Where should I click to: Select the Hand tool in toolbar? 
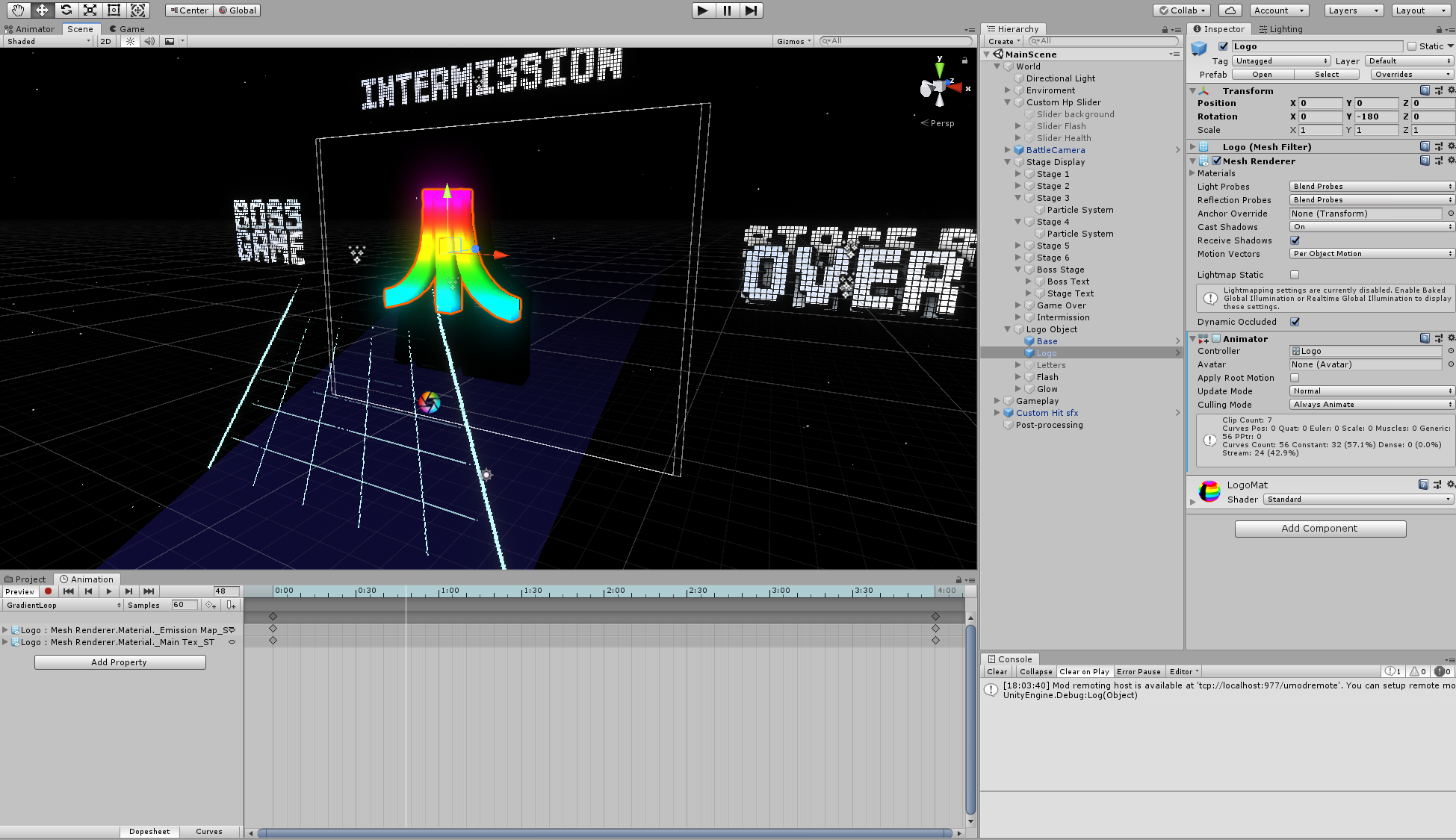[18, 10]
